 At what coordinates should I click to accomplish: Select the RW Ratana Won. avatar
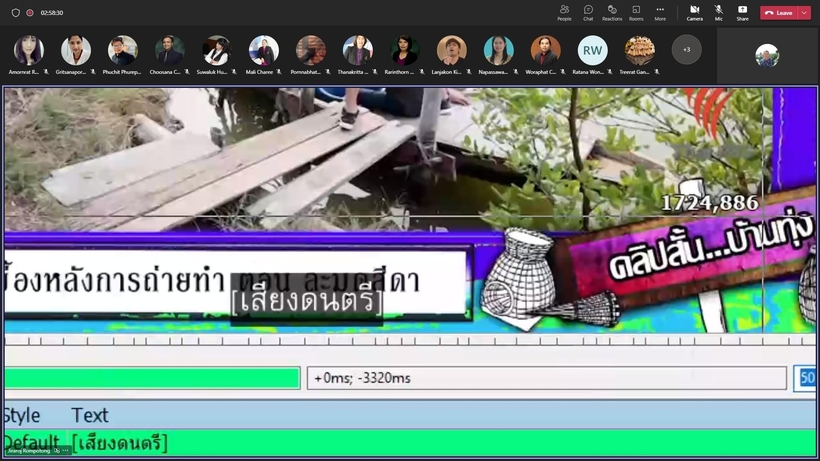coord(593,50)
